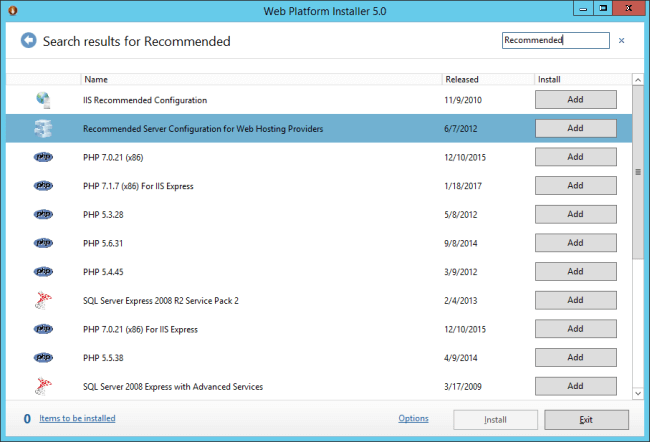Click the Install column header
The width and height of the screenshot is (650, 442).
[582, 79]
